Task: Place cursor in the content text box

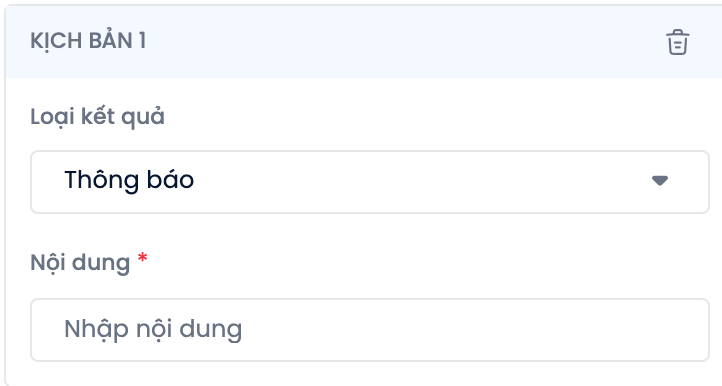Action: tap(370, 330)
